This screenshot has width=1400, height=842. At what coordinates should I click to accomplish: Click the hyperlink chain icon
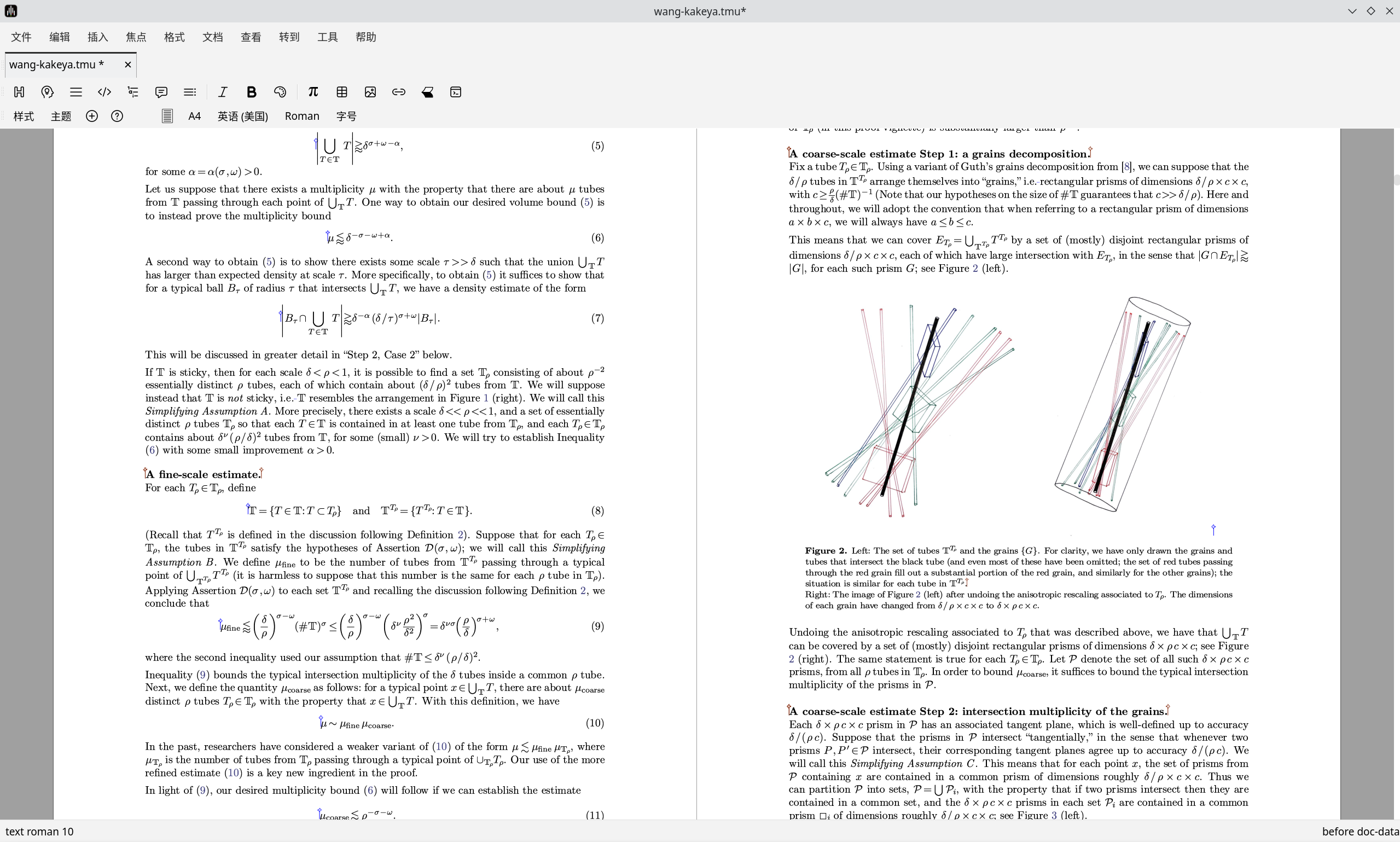coord(399,92)
